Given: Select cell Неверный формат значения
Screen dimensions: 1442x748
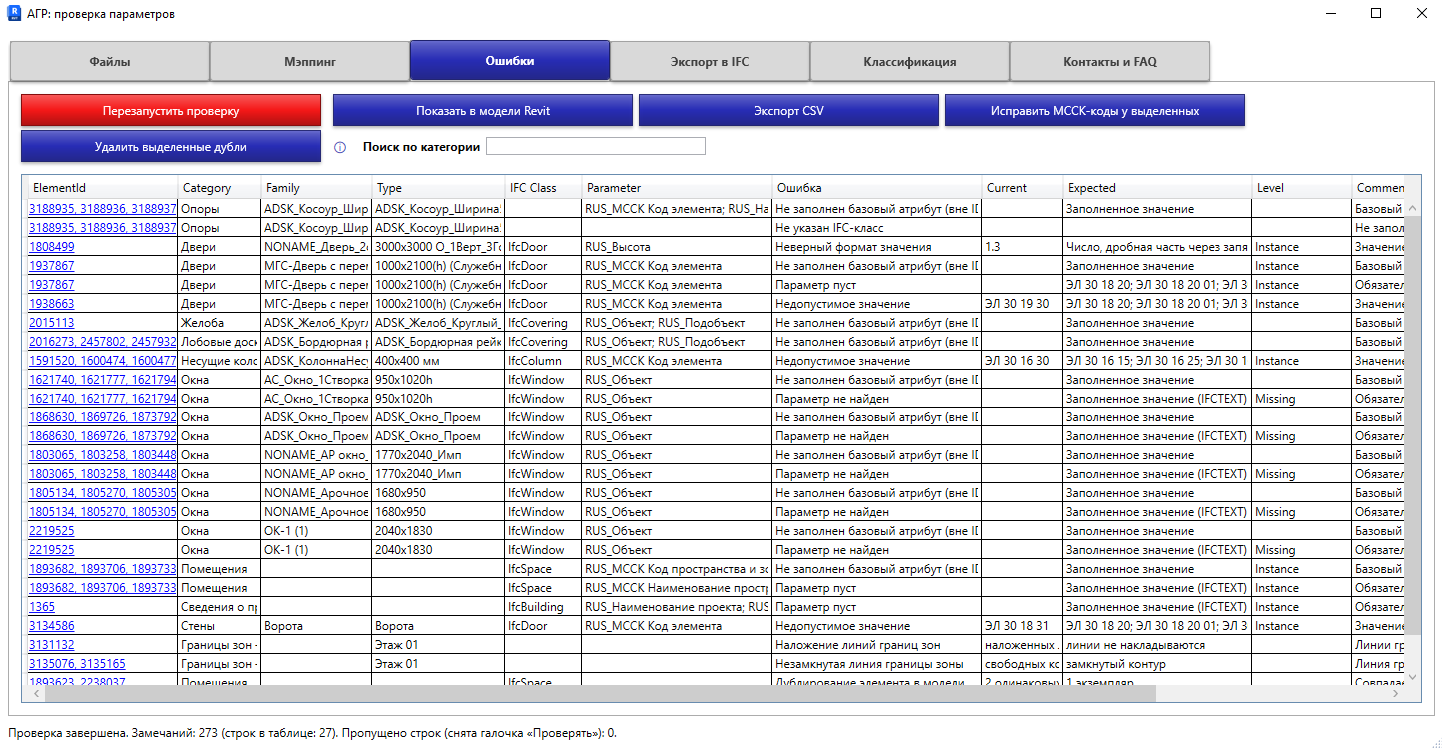Looking at the screenshot, I should [x=877, y=247].
